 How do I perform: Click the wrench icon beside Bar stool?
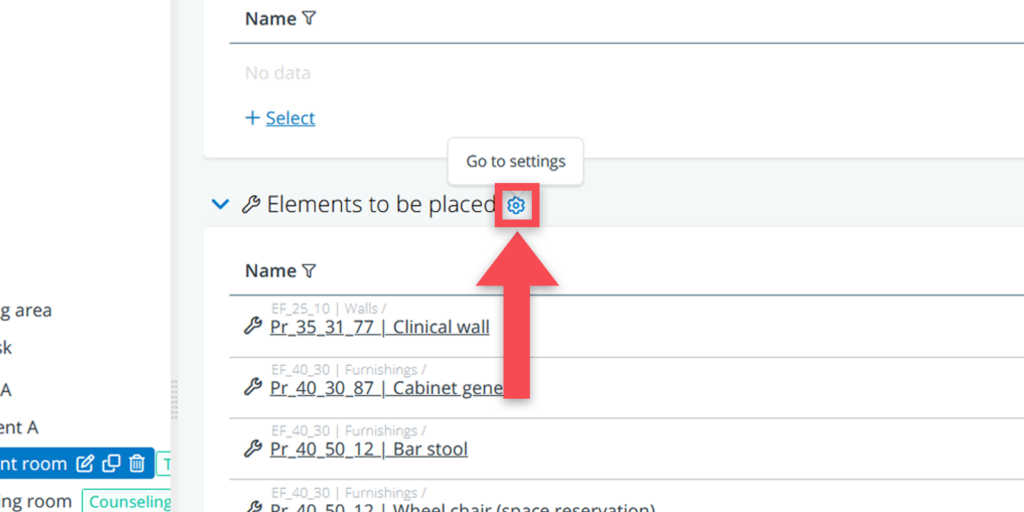(x=253, y=449)
